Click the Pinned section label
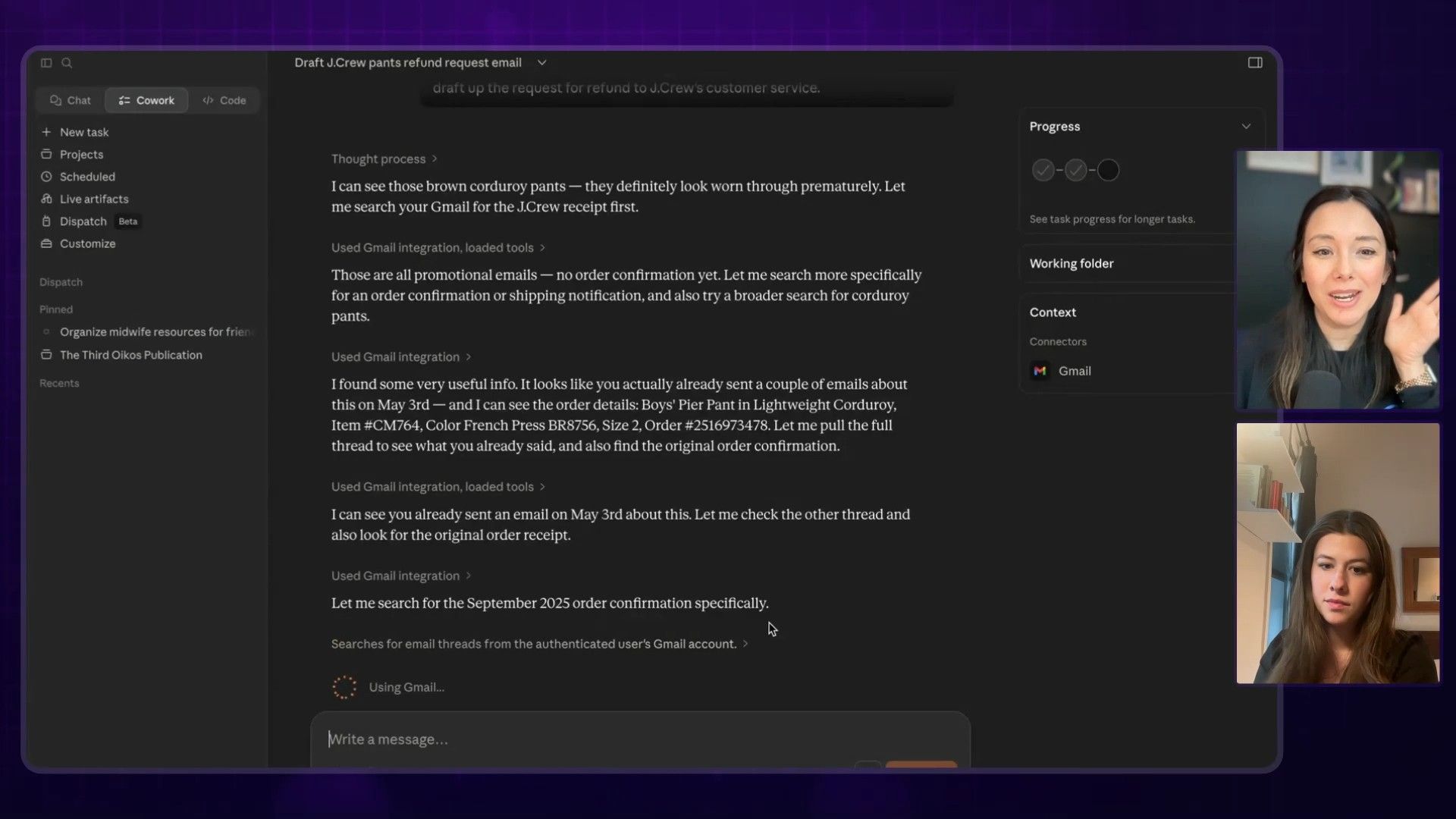The height and width of the screenshot is (819, 1456). pos(56,309)
